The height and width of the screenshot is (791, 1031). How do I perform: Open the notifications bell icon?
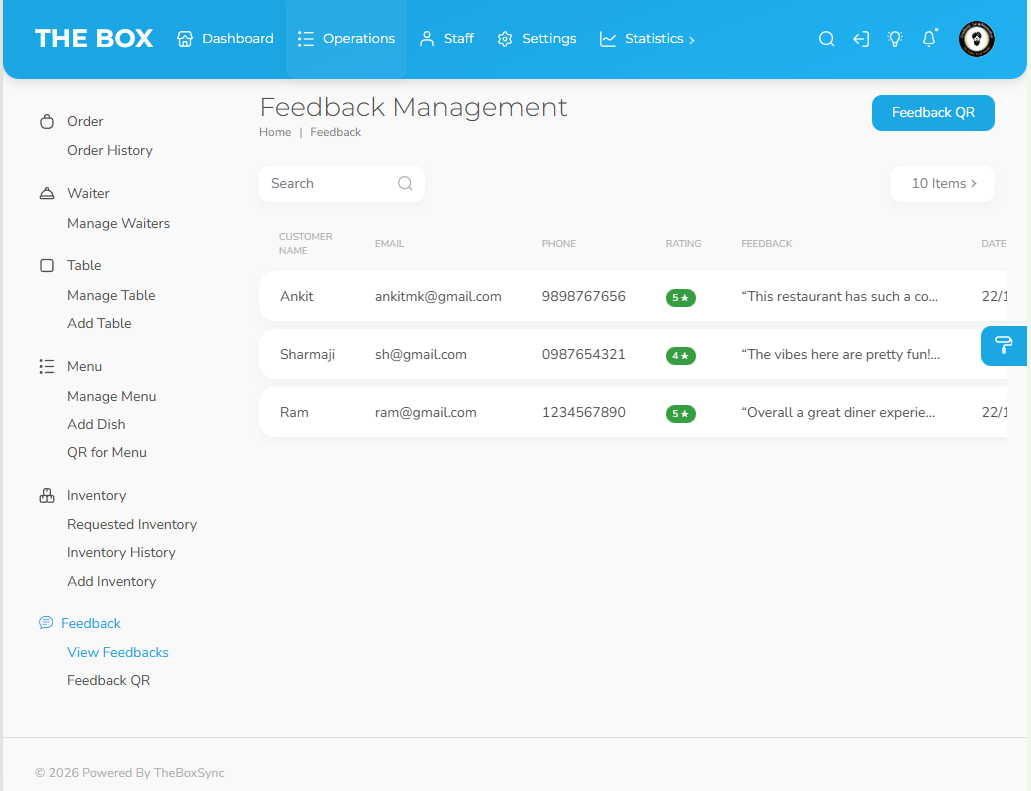pos(929,39)
